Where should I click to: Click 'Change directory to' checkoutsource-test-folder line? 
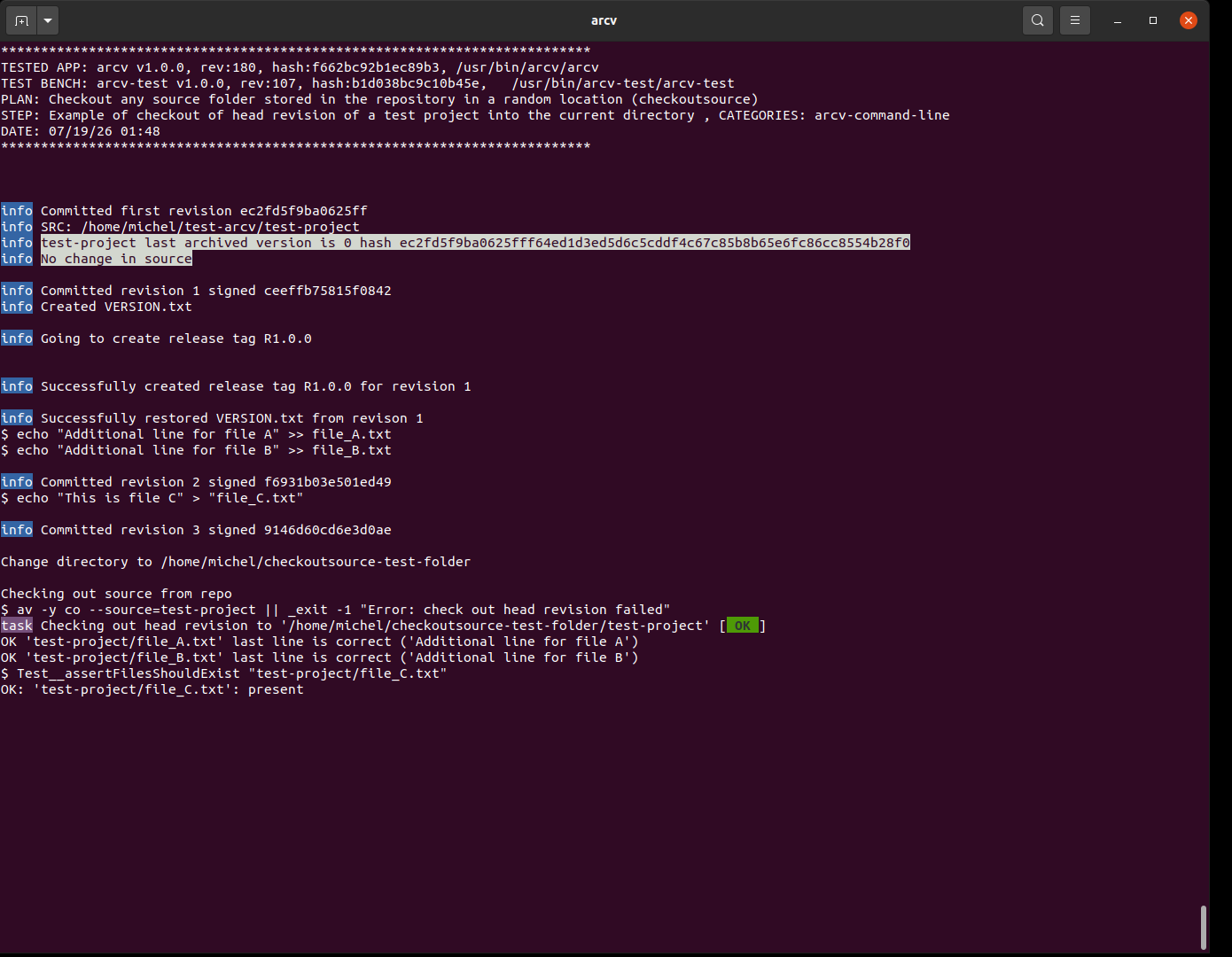click(236, 562)
